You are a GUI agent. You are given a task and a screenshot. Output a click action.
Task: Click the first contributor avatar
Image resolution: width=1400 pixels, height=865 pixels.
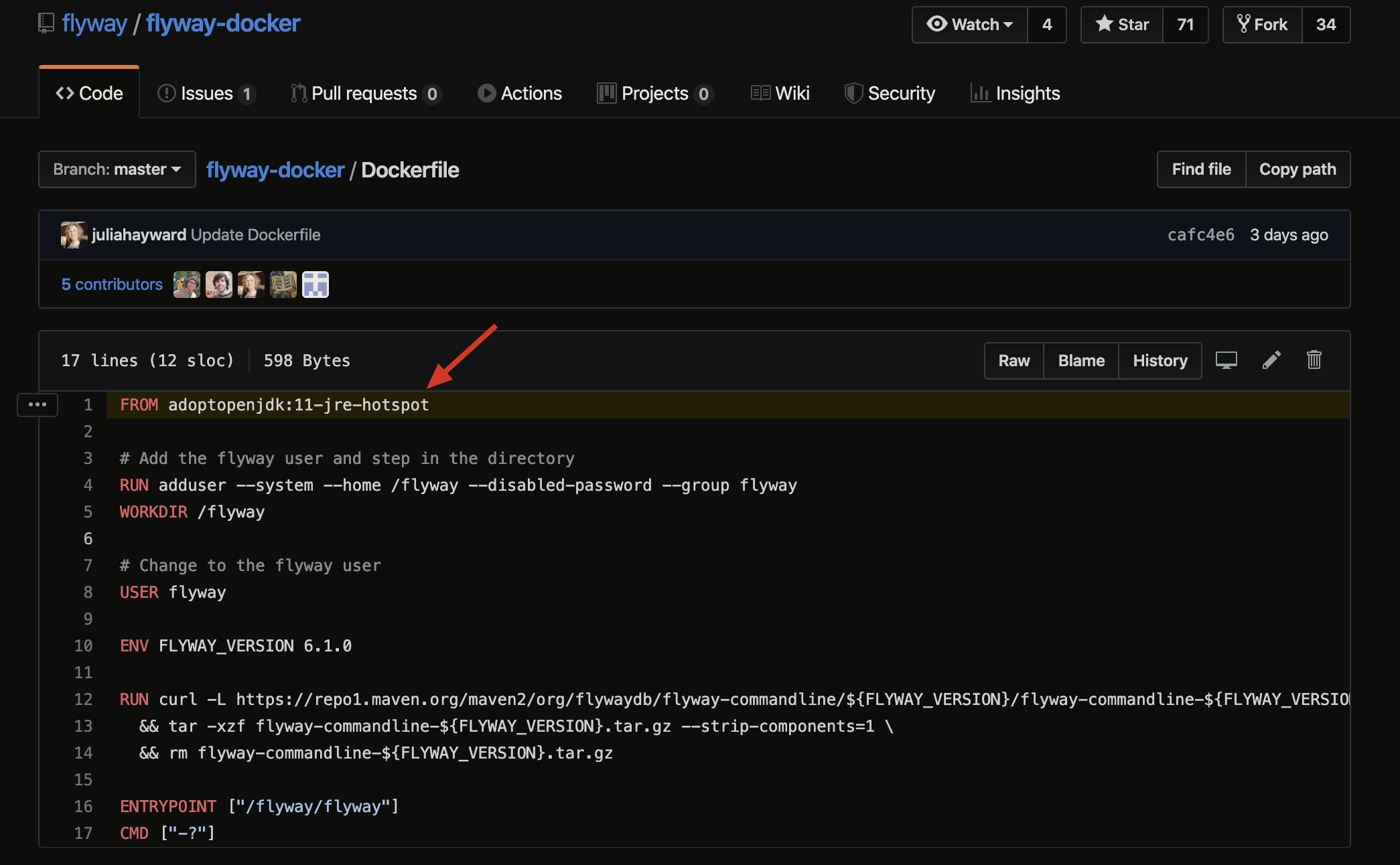coord(186,285)
